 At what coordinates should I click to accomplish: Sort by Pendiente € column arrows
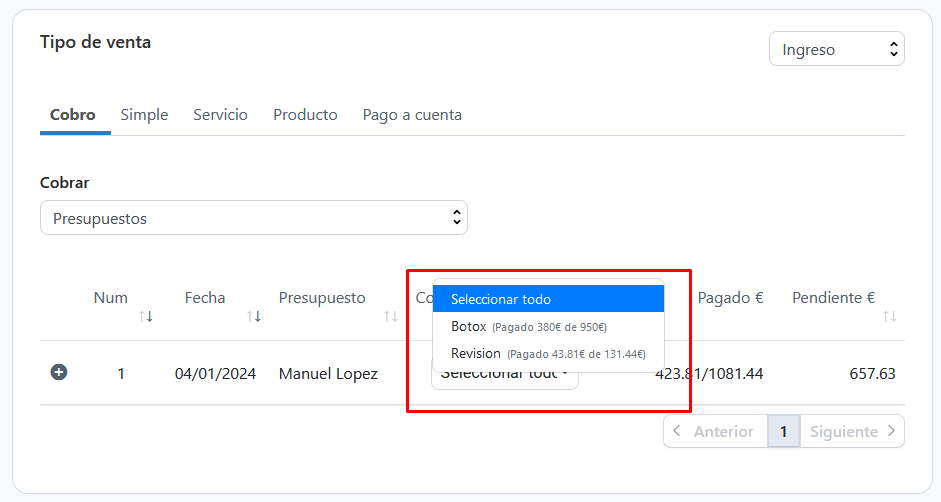(889, 316)
